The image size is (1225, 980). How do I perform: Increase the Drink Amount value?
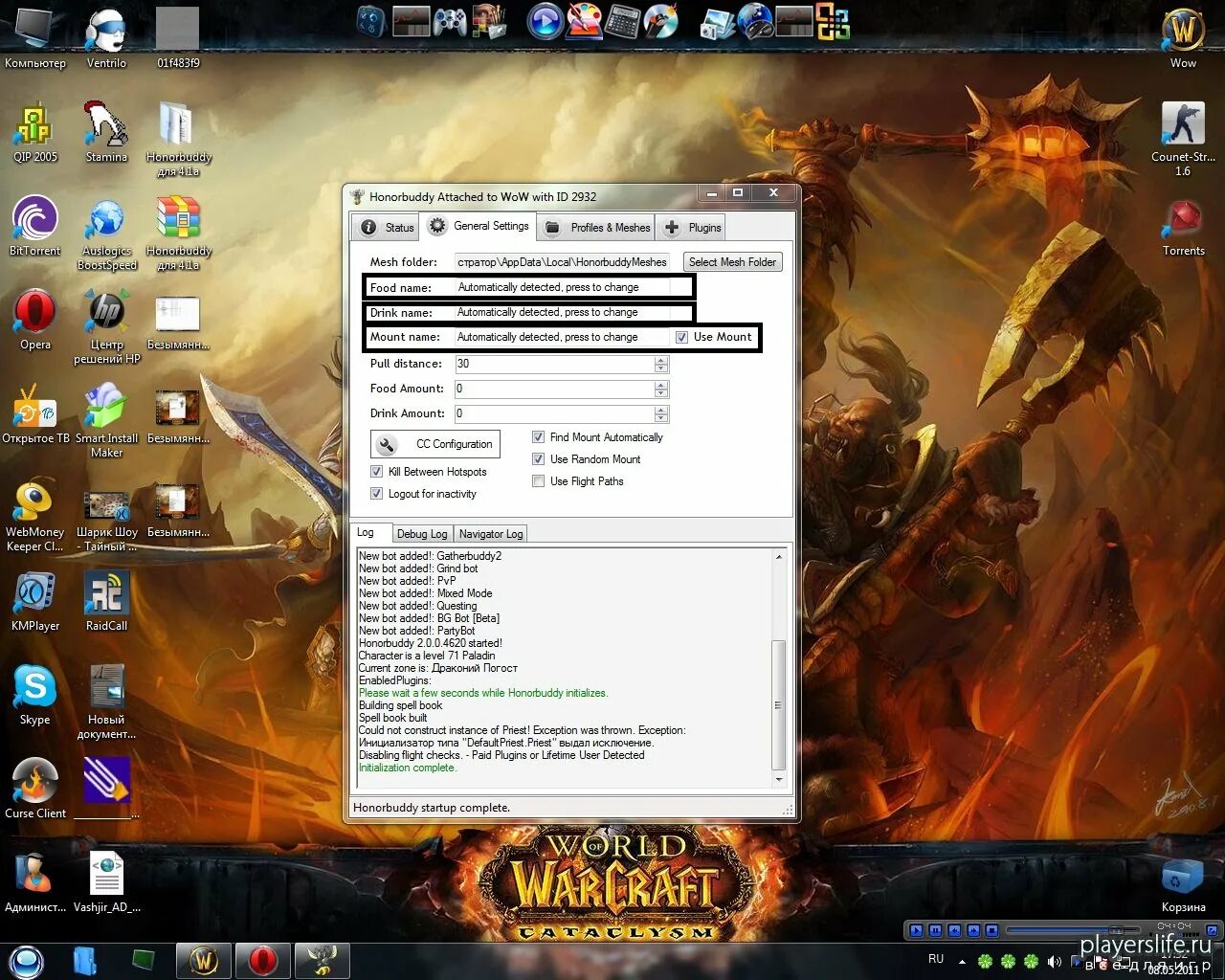[x=661, y=410]
